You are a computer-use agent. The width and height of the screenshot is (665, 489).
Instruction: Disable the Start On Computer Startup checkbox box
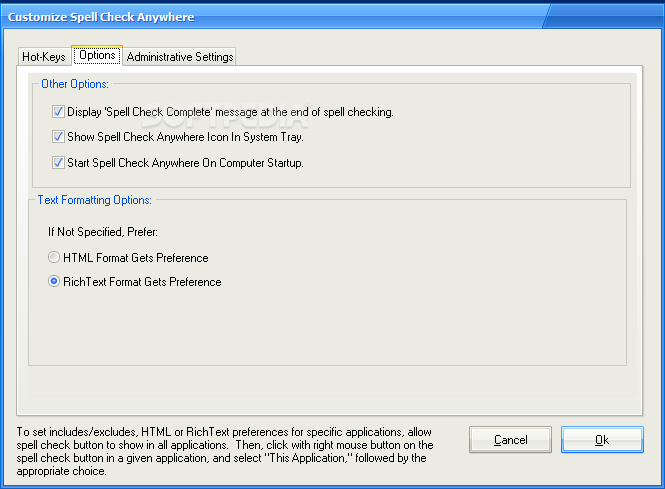[x=58, y=162]
